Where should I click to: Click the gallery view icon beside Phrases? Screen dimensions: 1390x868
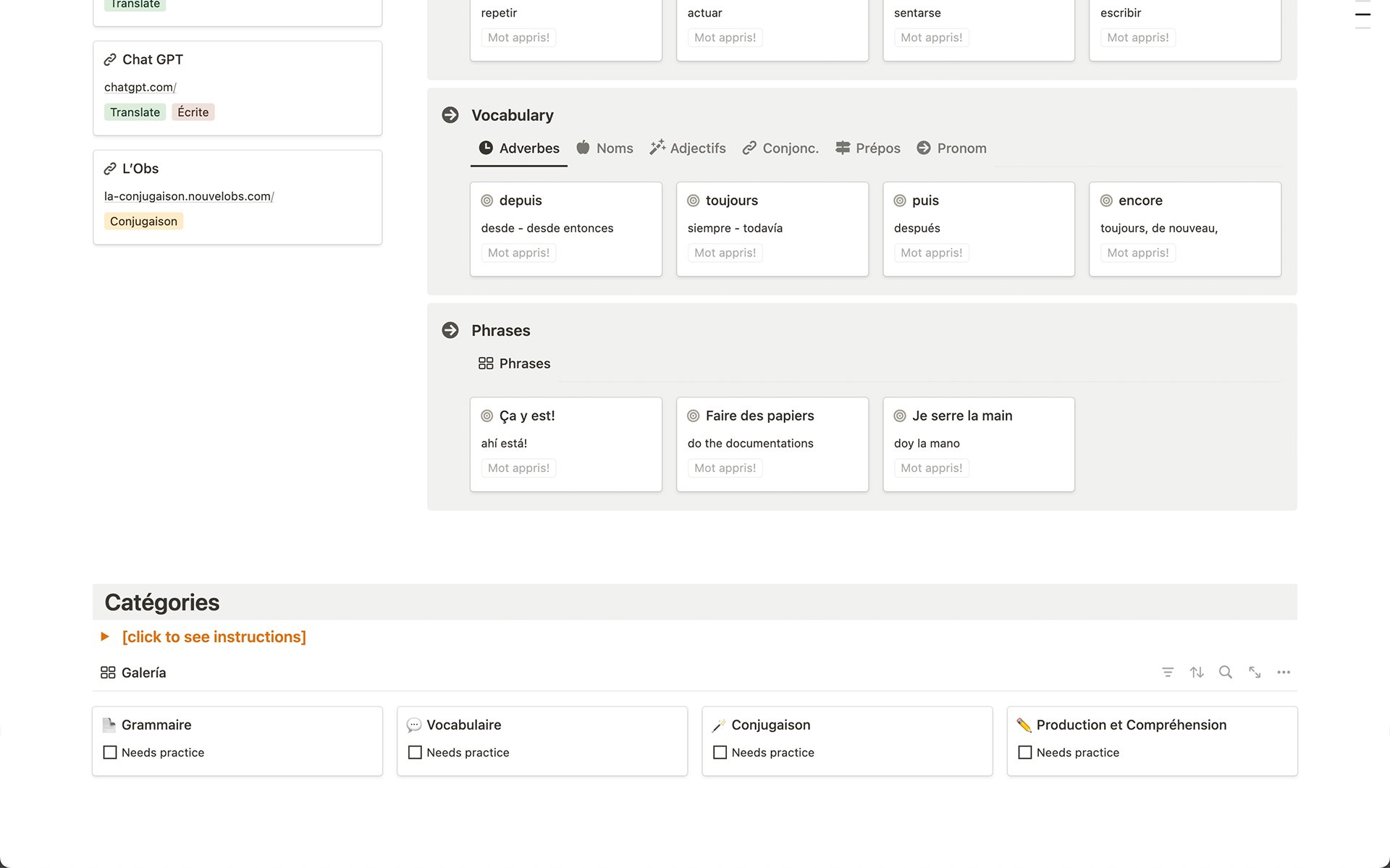pyautogui.click(x=485, y=363)
